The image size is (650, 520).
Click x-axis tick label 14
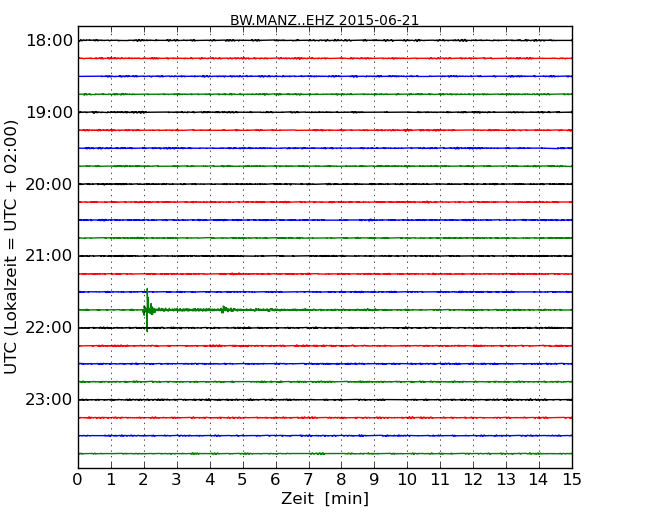pos(539,480)
